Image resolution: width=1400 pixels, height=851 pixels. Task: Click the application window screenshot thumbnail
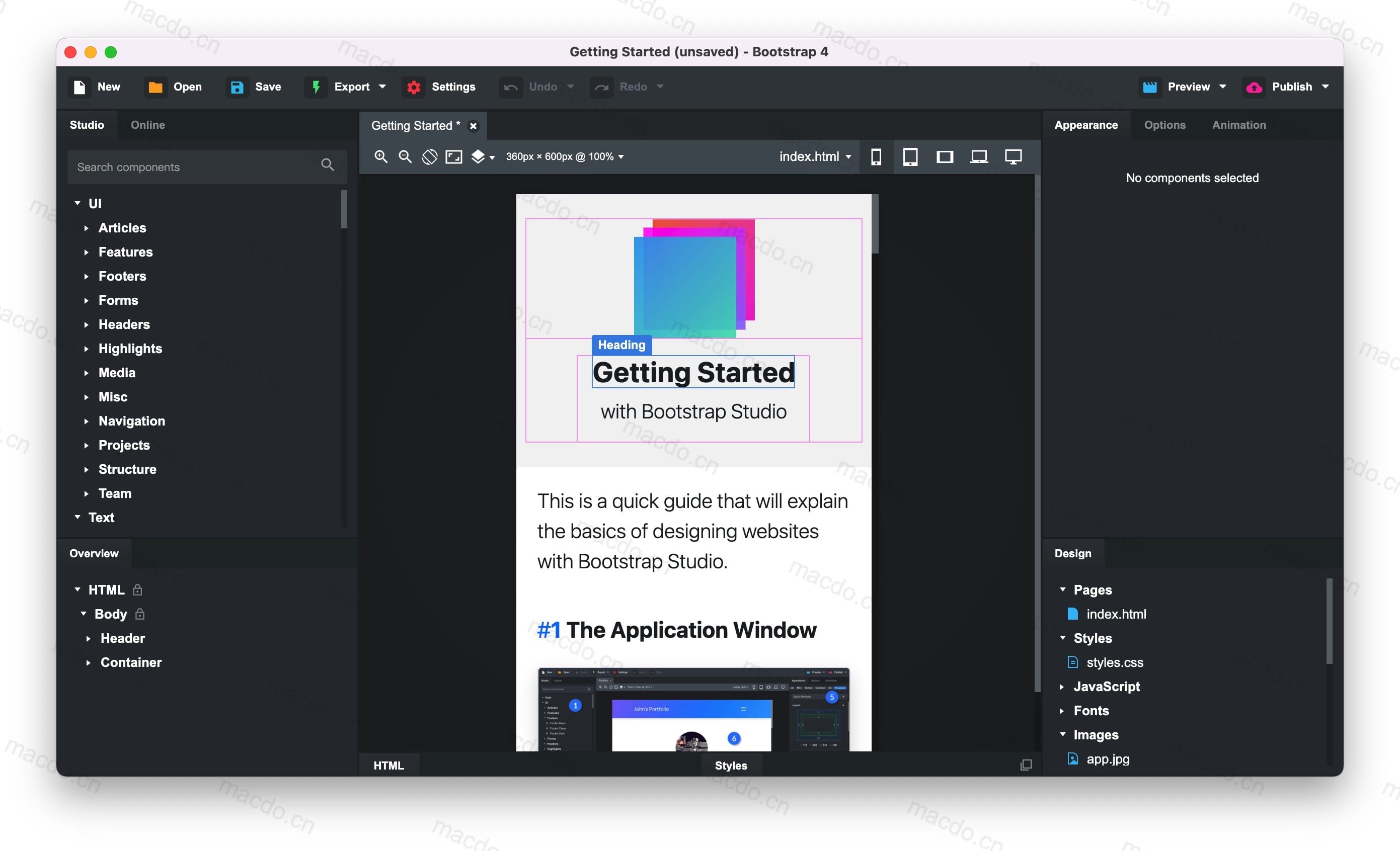click(x=693, y=710)
